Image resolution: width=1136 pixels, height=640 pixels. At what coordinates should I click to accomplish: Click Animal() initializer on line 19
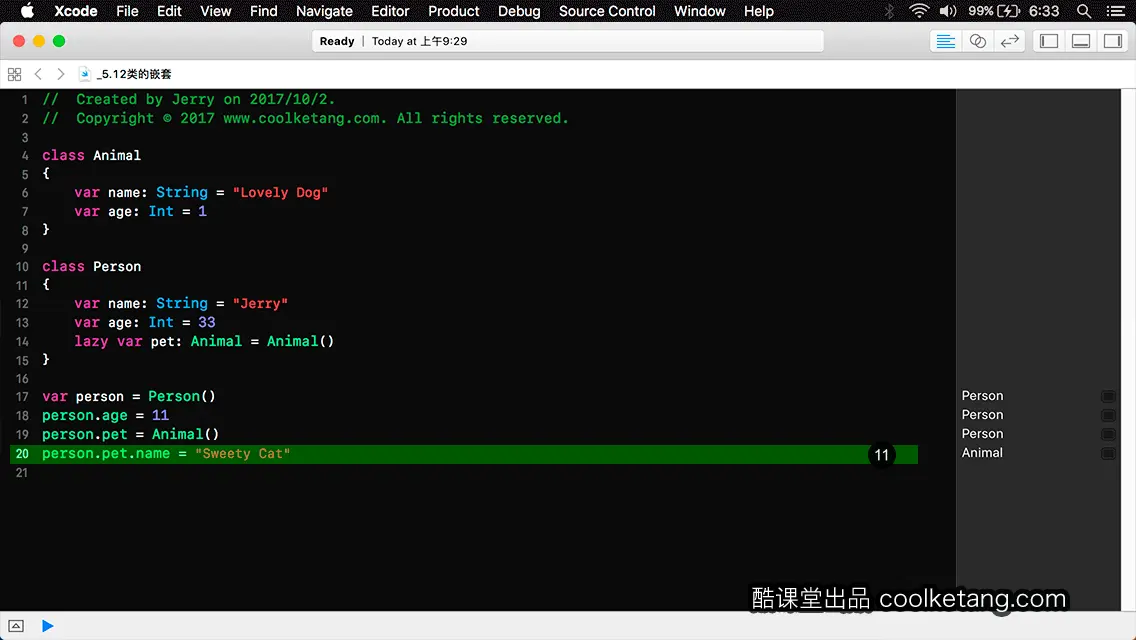[185, 434]
